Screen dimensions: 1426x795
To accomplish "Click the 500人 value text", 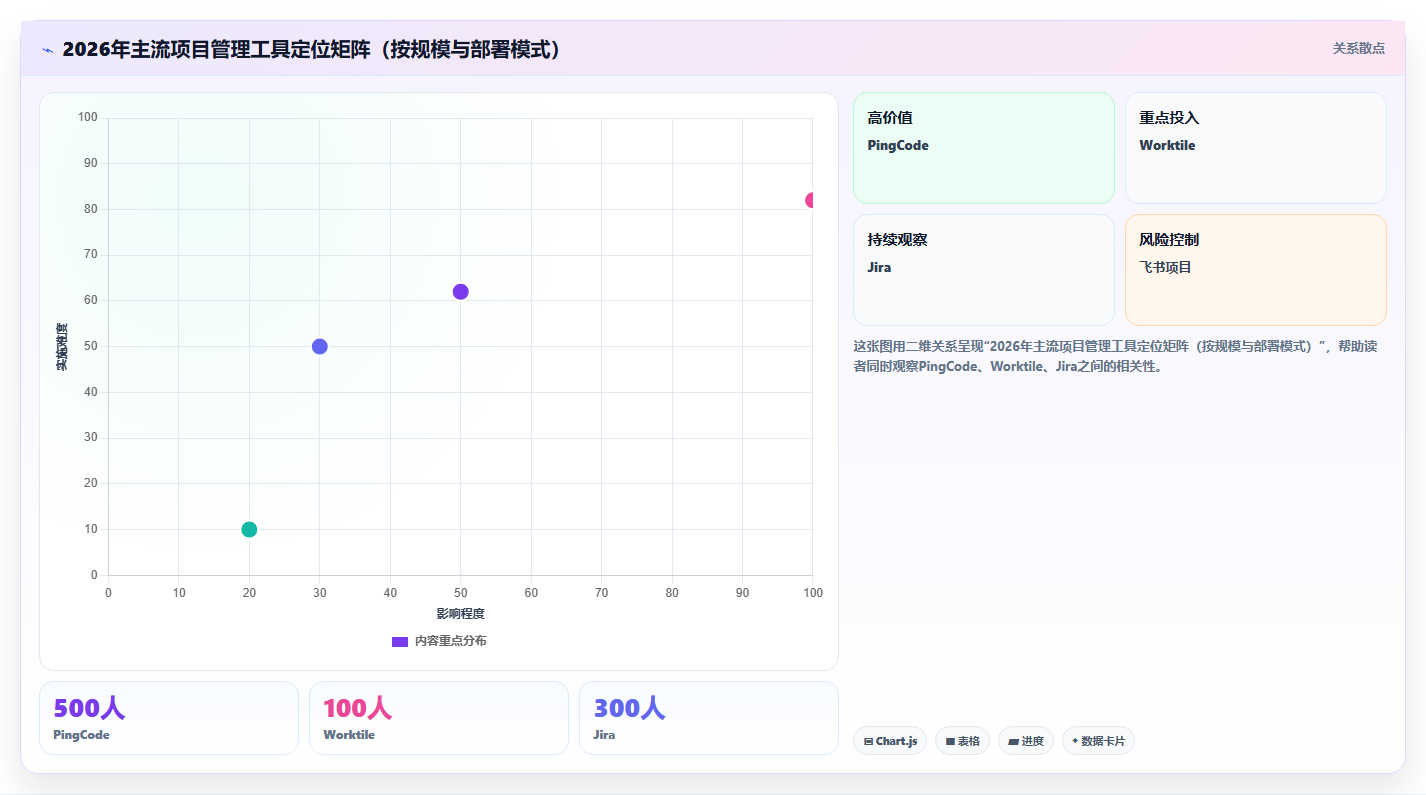I will point(89,708).
